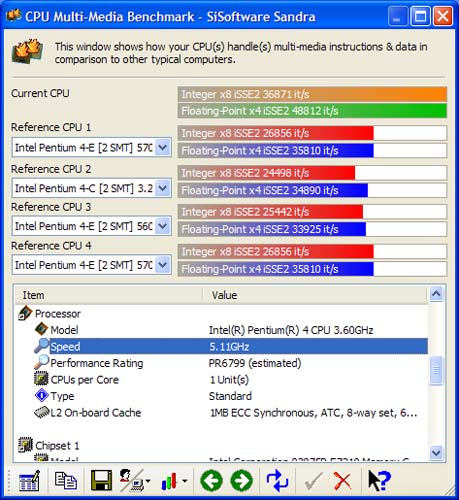Click the bar chart icon
The width and height of the screenshot is (459, 500).
coord(169,481)
